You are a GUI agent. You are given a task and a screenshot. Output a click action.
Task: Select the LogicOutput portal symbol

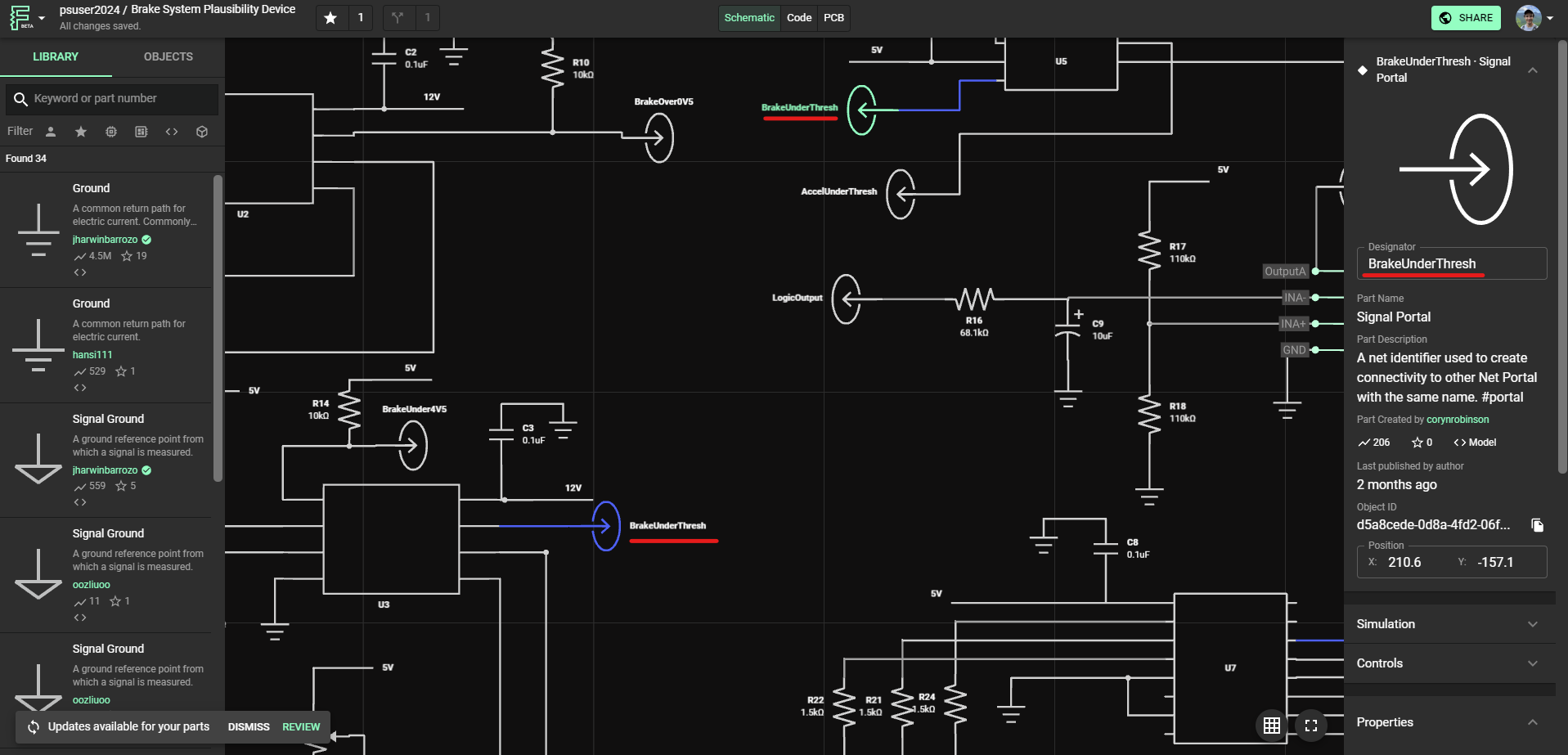[847, 299]
